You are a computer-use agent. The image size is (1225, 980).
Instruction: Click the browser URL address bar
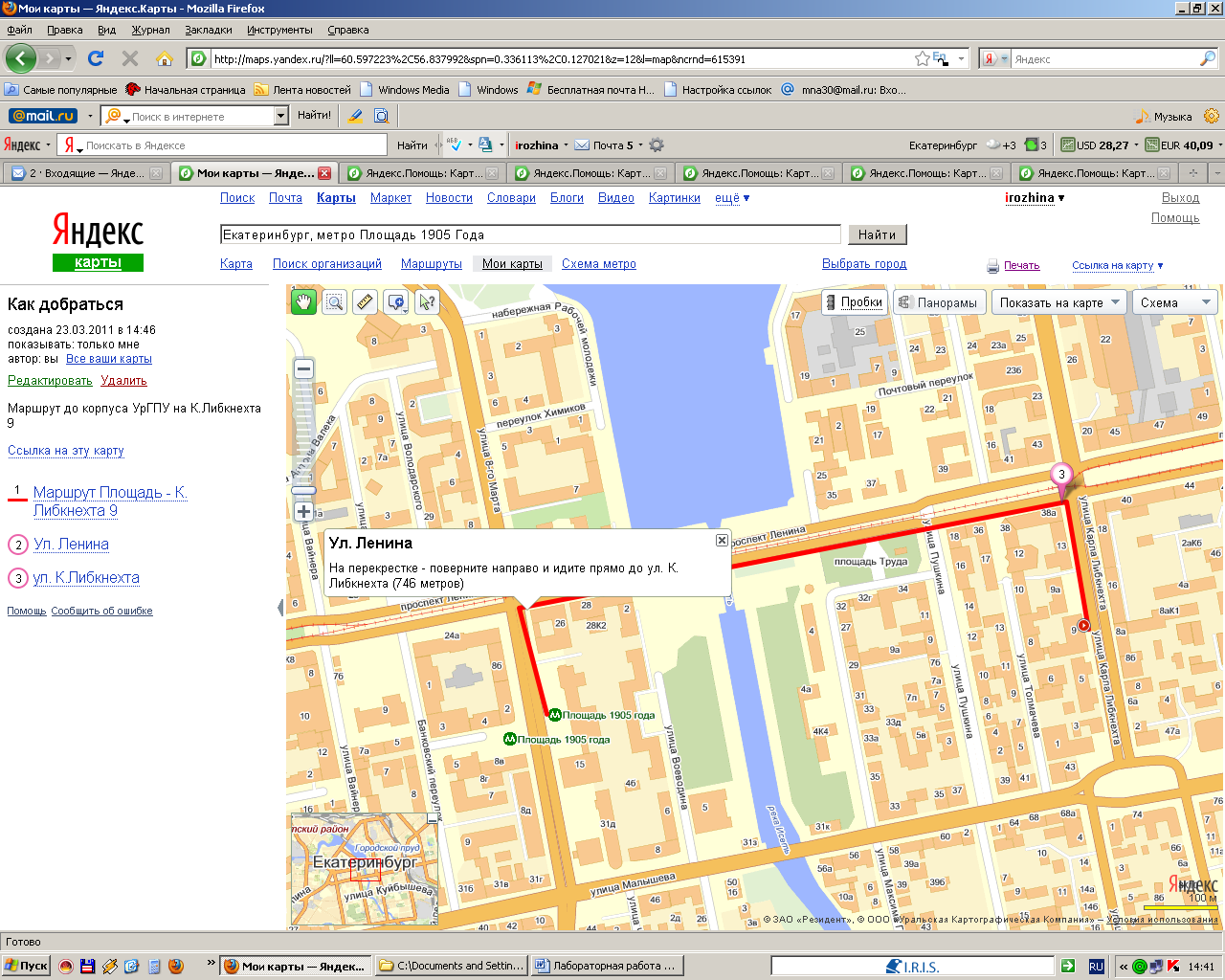point(560,58)
